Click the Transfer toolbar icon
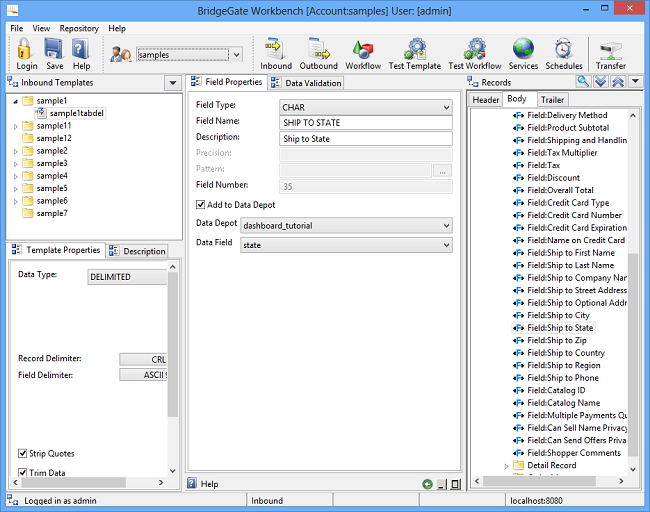Viewport: 650px width, 512px height. (x=610, y=54)
